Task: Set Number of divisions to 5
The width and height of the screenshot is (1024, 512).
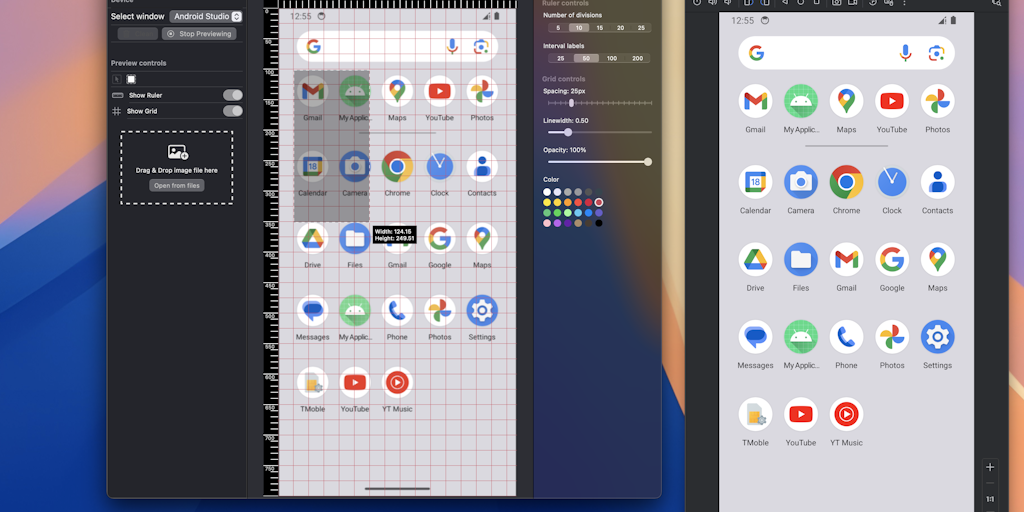Action: pyautogui.click(x=558, y=27)
